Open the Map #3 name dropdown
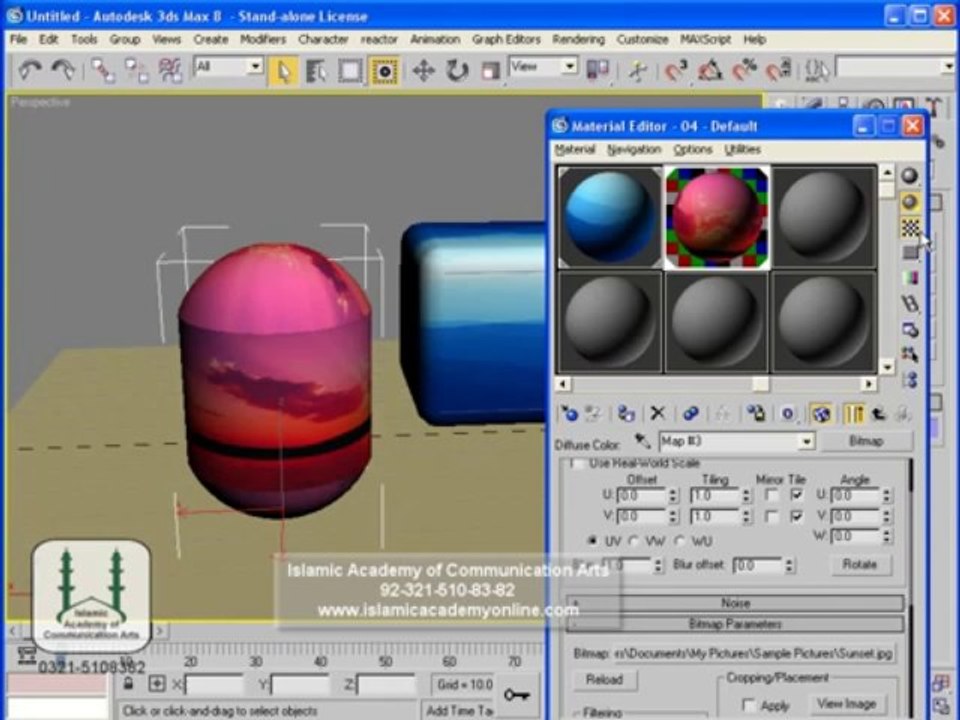 pos(806,441)
